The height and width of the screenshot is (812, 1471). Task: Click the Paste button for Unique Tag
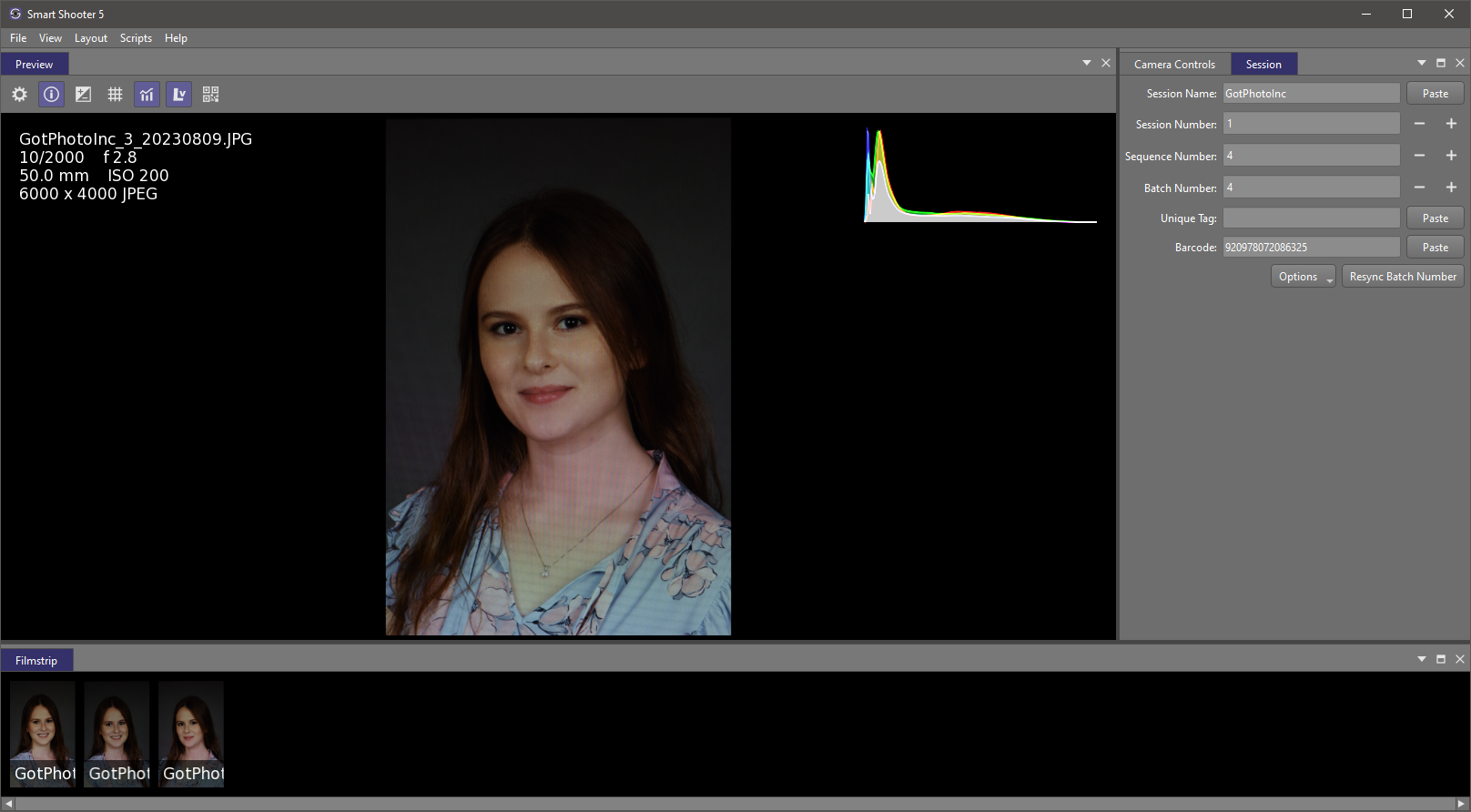(1435, 218)
